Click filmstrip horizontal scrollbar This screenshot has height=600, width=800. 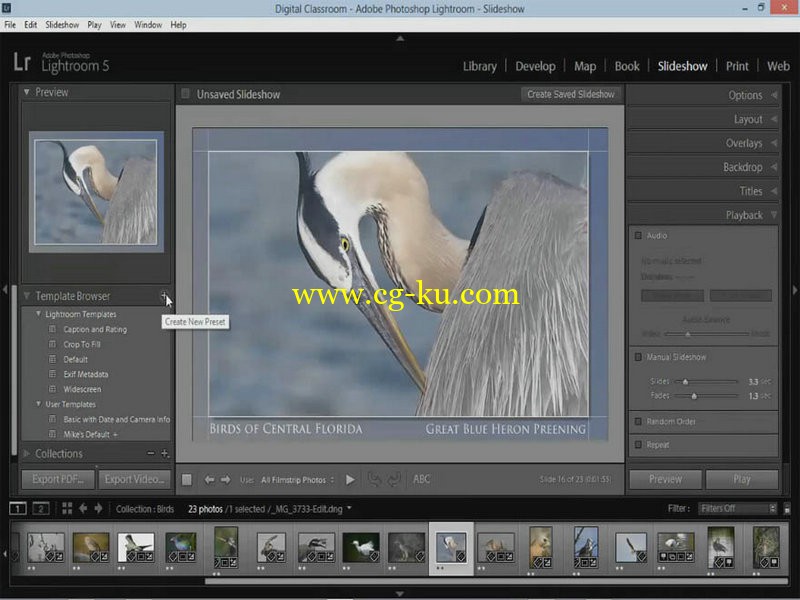click(495, 581)
